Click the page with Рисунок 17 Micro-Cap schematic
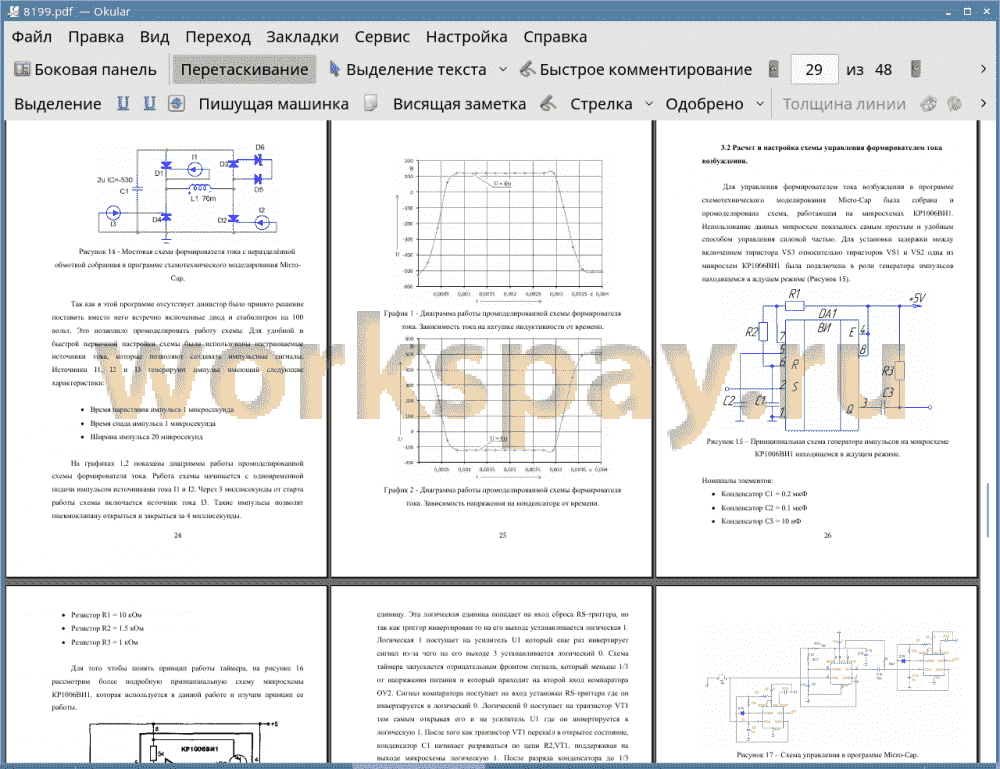 pos(817,675)
